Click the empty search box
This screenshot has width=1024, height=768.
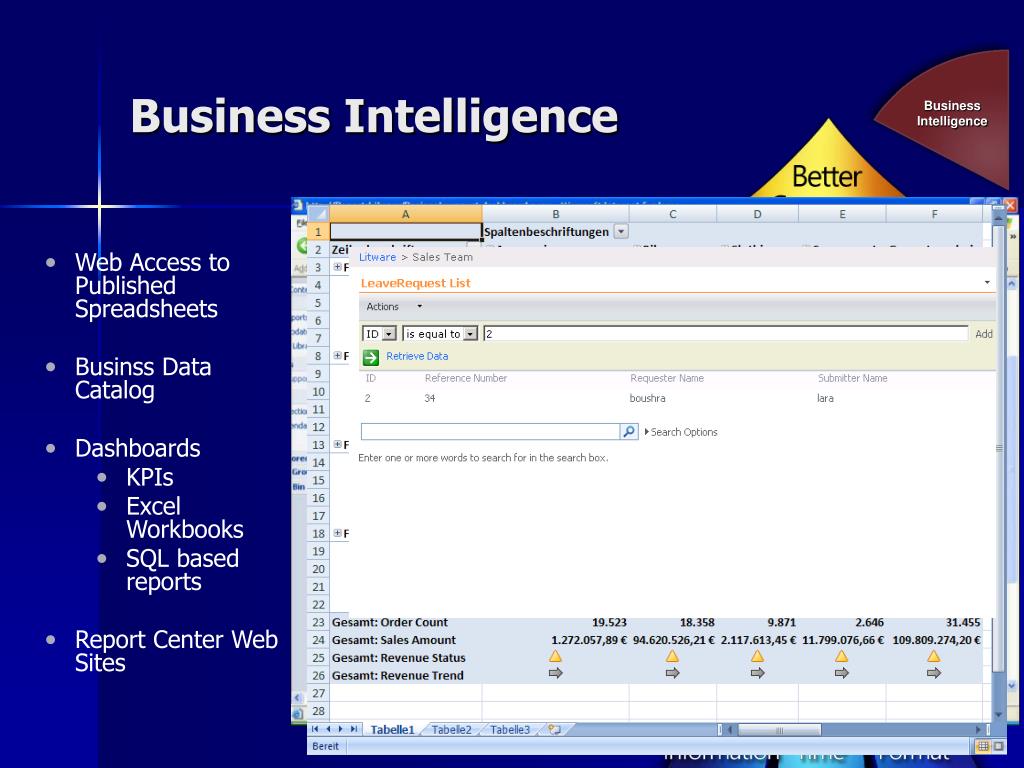pyautogui.click(x=490, y=432)
